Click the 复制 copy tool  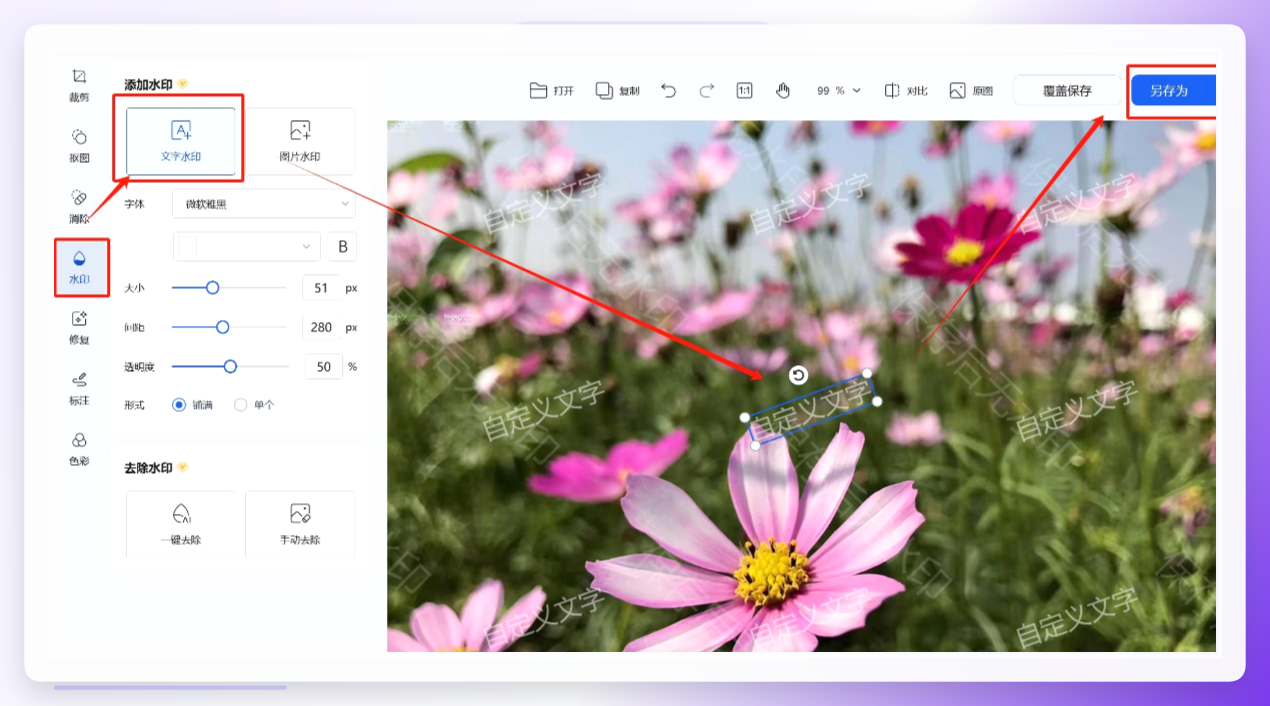(x=617, y=90)
